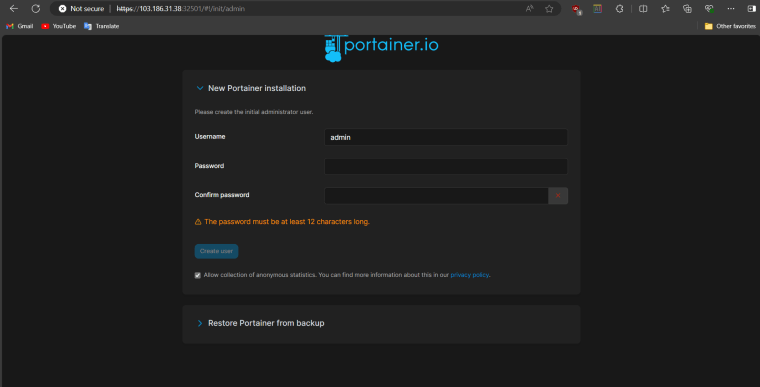Focus the Confirm password input field
The image size is (760, 387).
pos(436,195)
